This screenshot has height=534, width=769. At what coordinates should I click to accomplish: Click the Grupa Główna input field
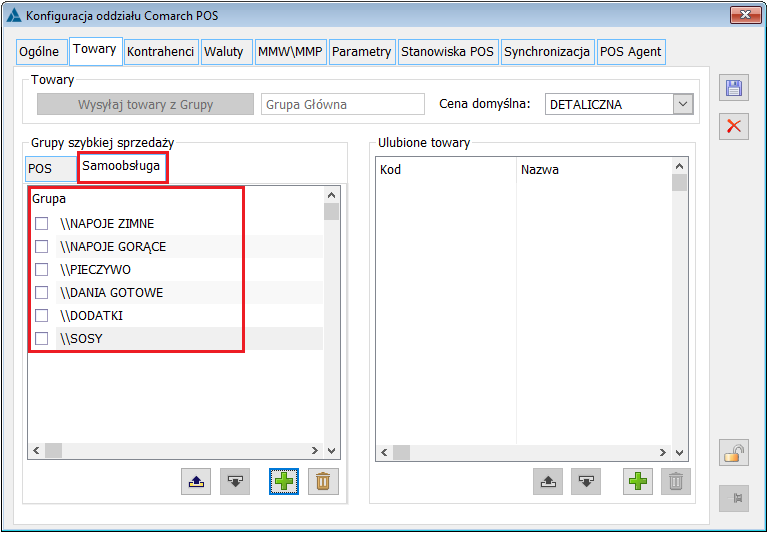tap(343, 104)
